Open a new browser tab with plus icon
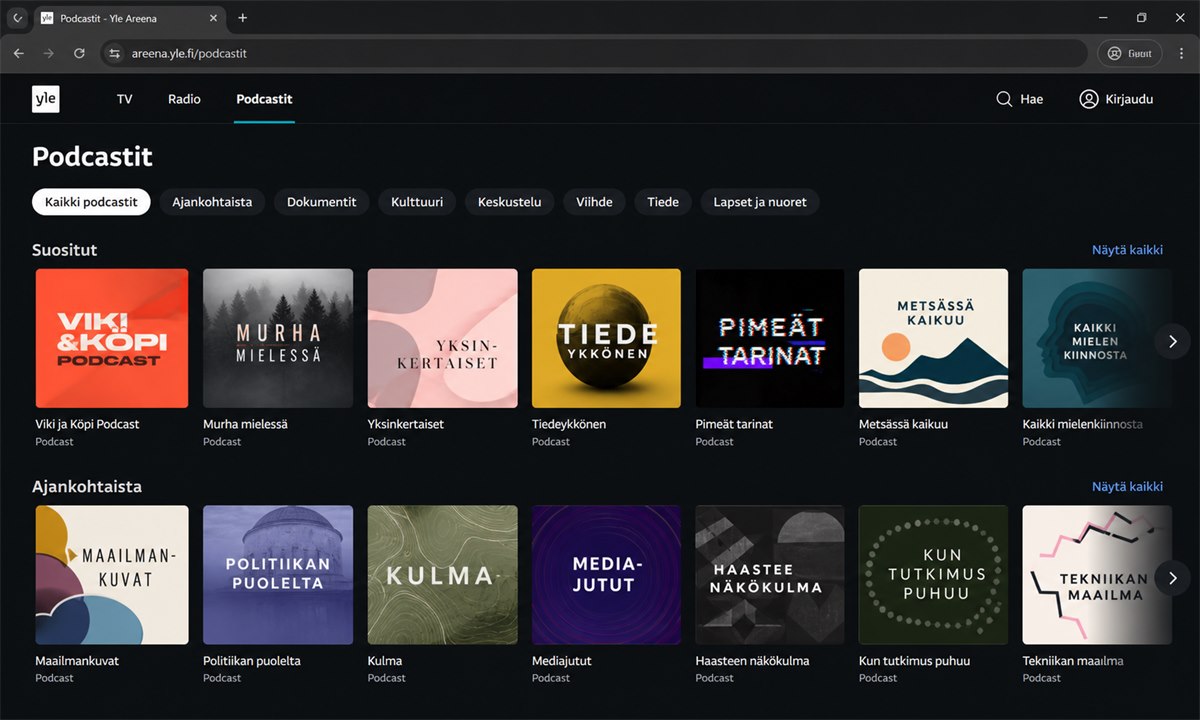Viewport: 1200px width, 720px height. click(x=242, y=18)
